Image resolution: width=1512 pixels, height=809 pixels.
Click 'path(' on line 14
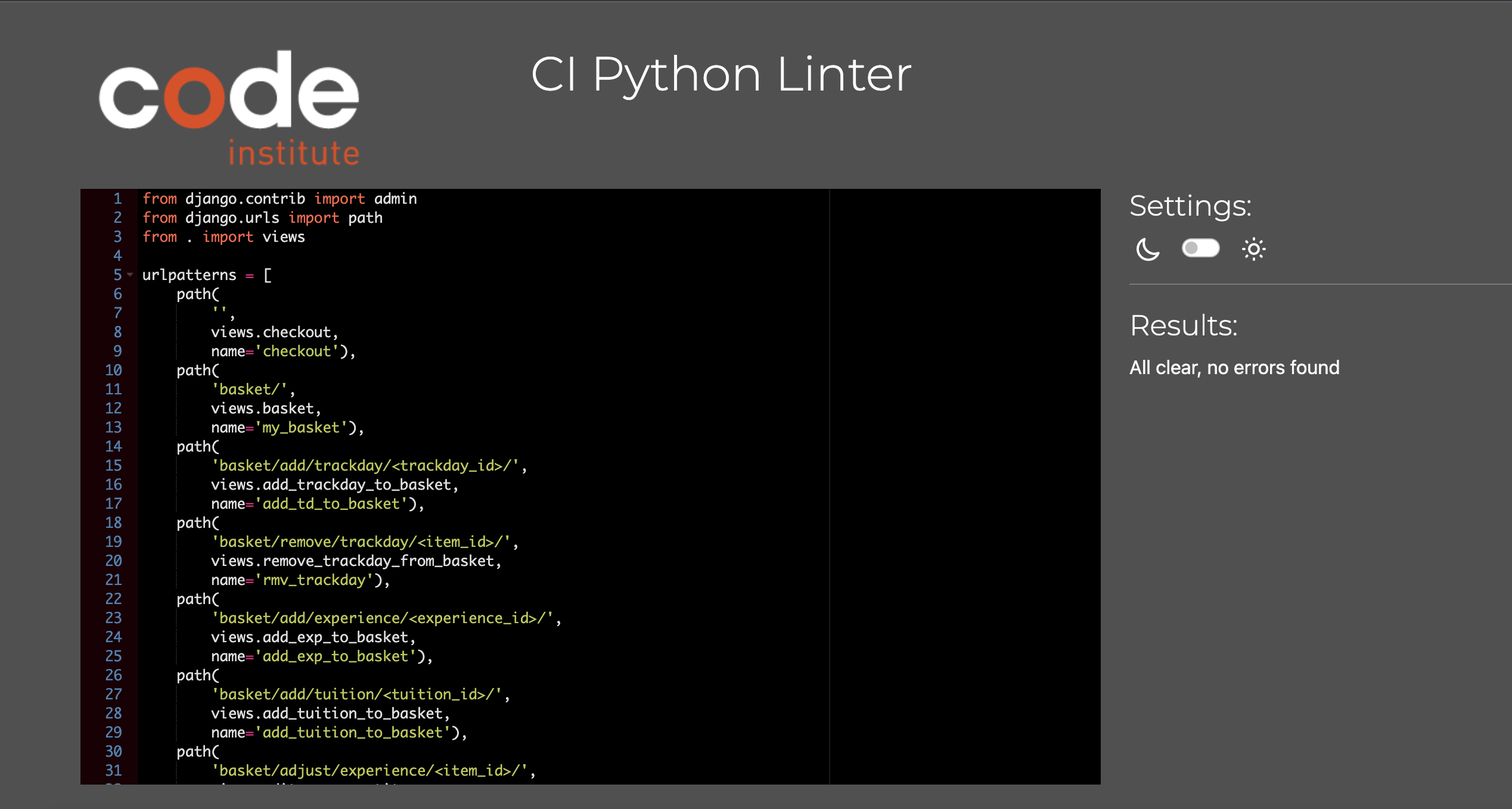coord(198,446)
